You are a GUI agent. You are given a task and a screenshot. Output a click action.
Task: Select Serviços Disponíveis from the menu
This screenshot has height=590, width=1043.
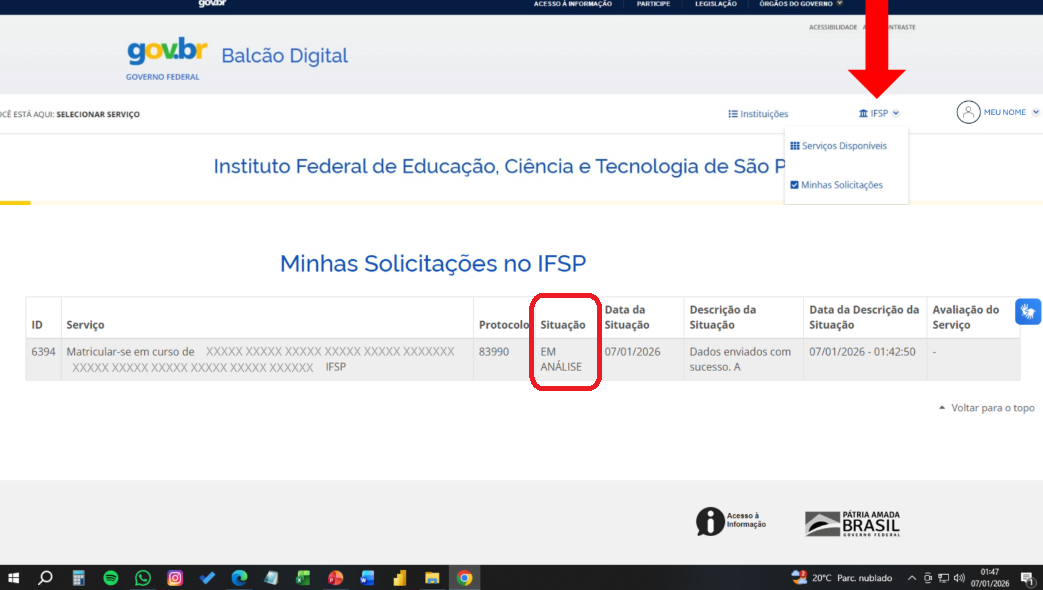[x=838, y=146]
